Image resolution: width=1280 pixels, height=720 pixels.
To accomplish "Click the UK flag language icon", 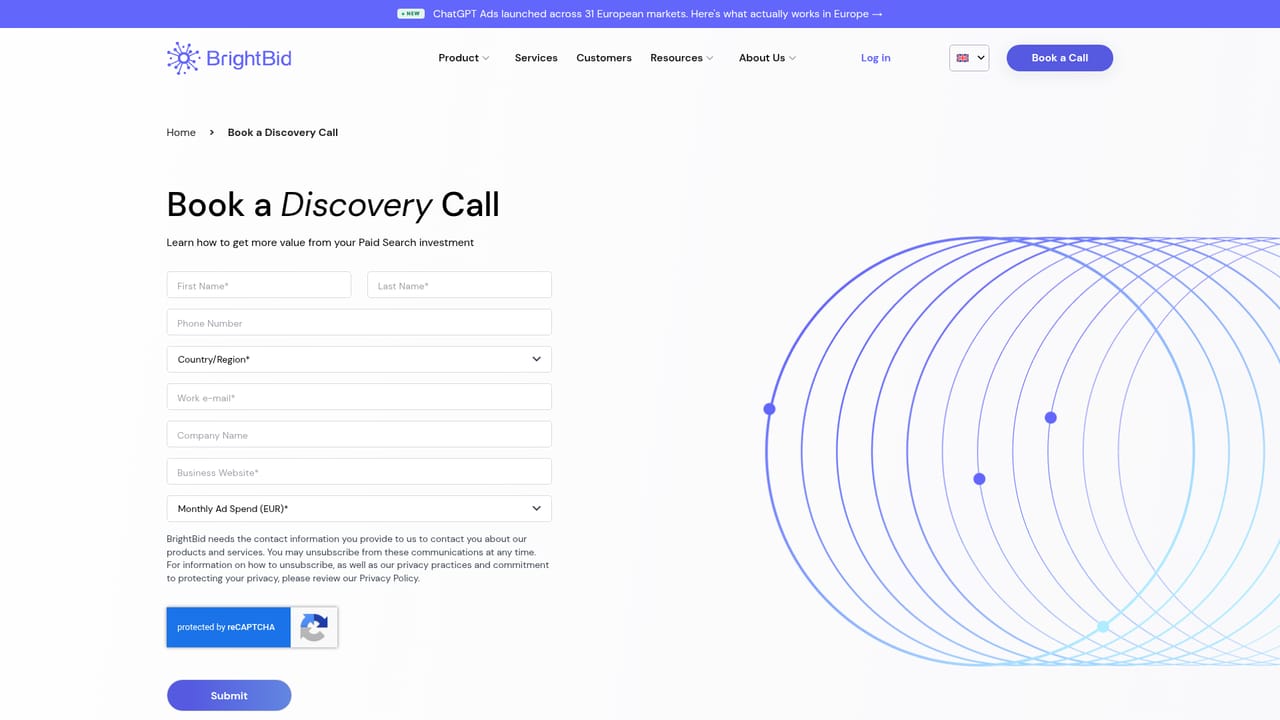I will tap(962, 58).
